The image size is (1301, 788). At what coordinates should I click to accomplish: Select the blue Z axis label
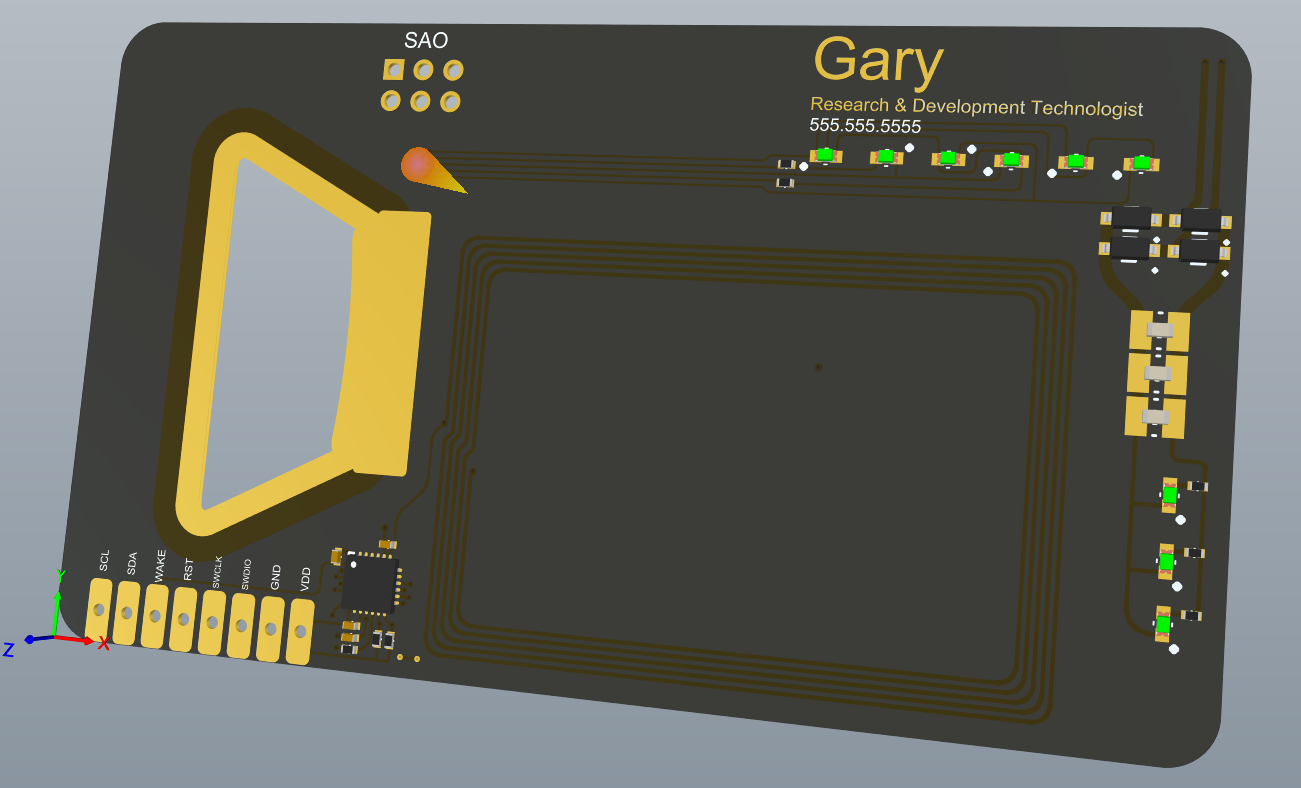point(9,650)
